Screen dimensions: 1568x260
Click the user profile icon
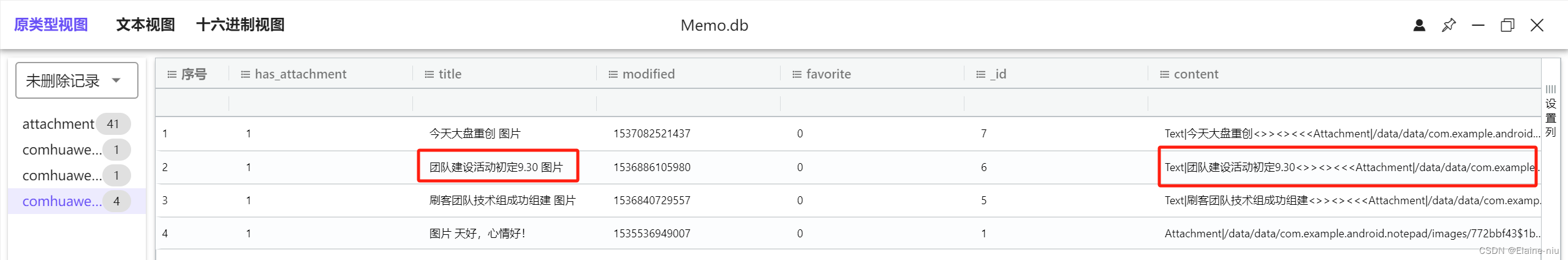tap(1419, 25)
